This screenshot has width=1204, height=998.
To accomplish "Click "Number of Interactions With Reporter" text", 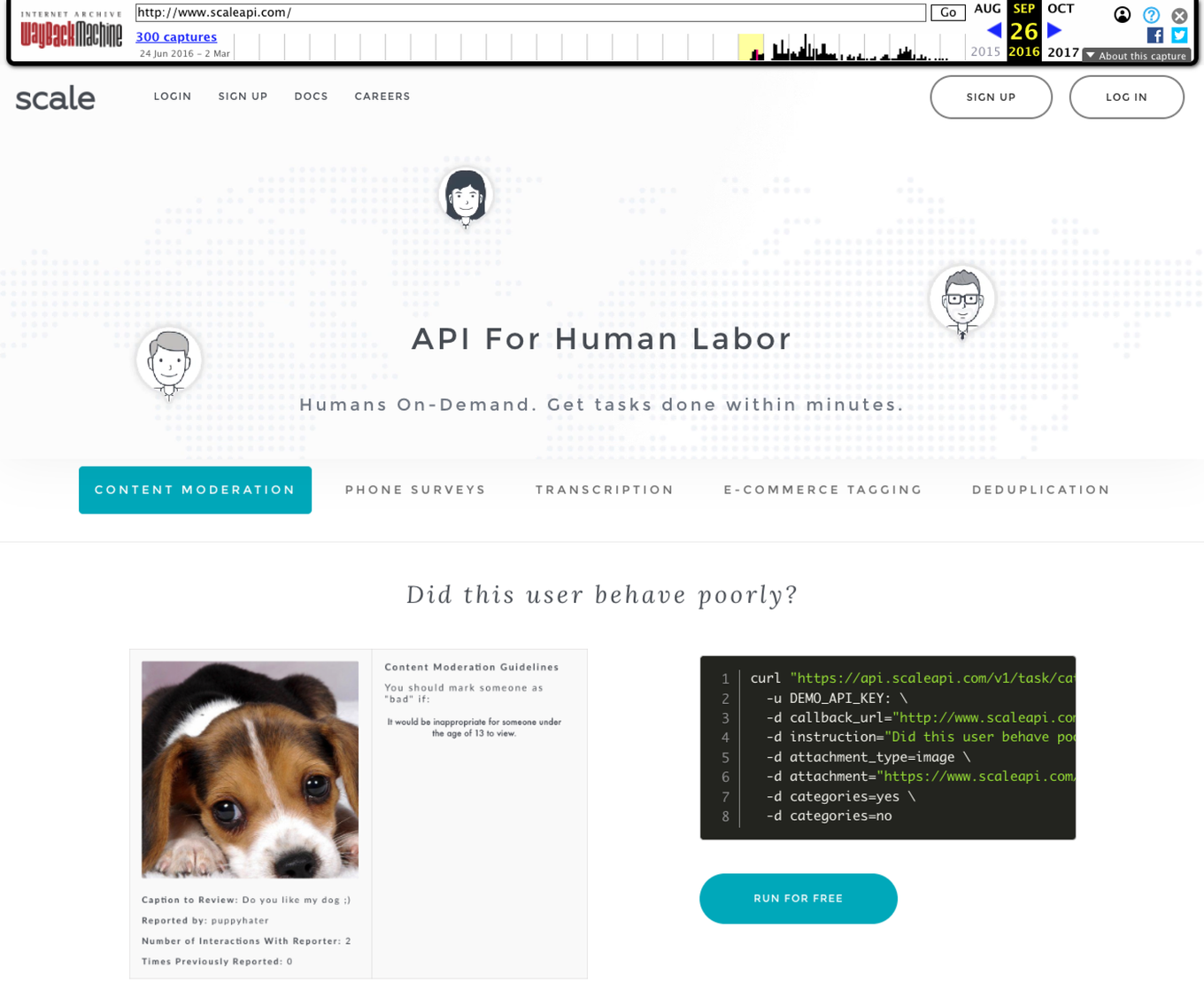I will click(246, 941).
